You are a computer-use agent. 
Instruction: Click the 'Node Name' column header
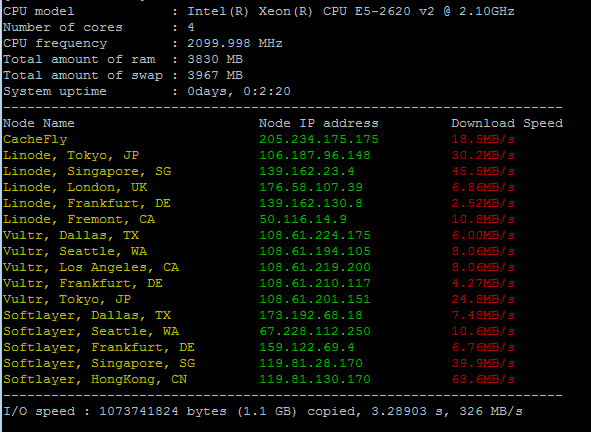pos(39,123)
